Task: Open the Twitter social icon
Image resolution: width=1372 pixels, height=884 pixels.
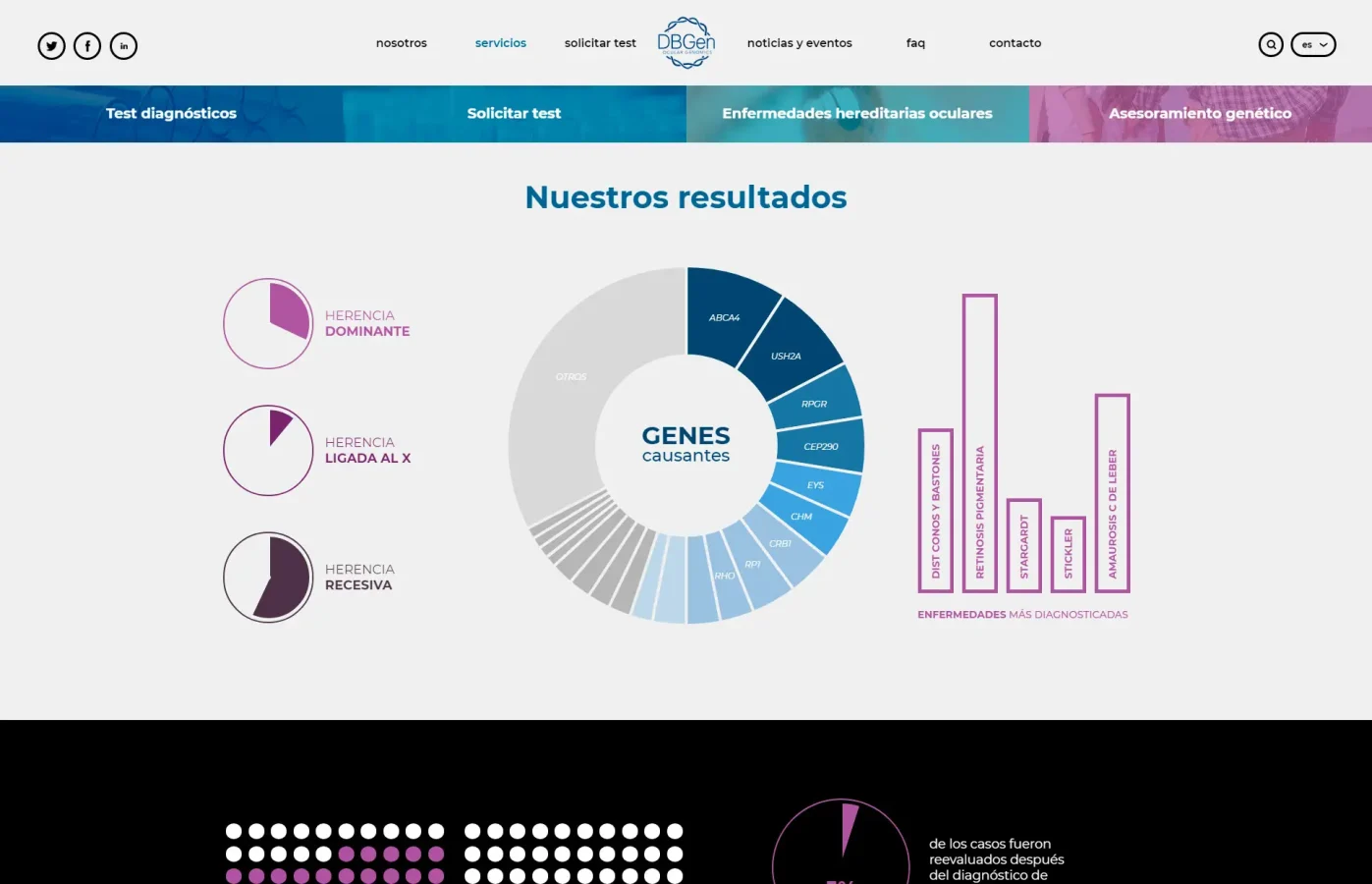Action: click(x=51, y=46)
